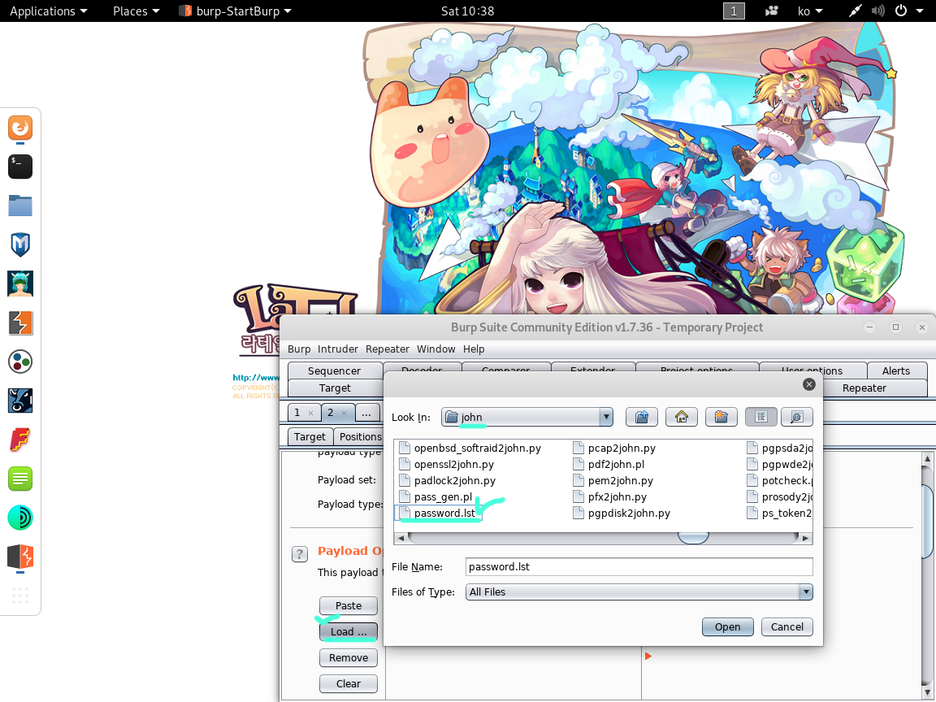Click Cancel button in file dialog
This screenshot has width=936, height=702.
(x=787, y=627)
